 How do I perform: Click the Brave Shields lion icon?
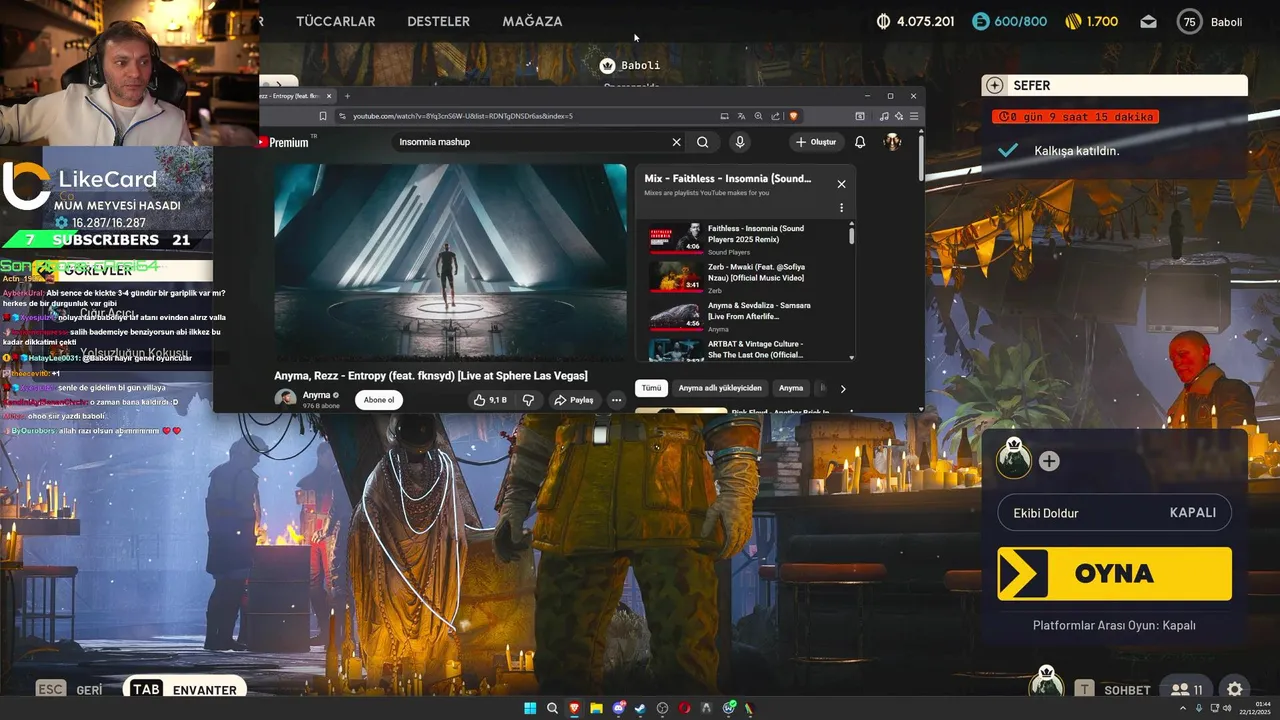tap(793, 116)
